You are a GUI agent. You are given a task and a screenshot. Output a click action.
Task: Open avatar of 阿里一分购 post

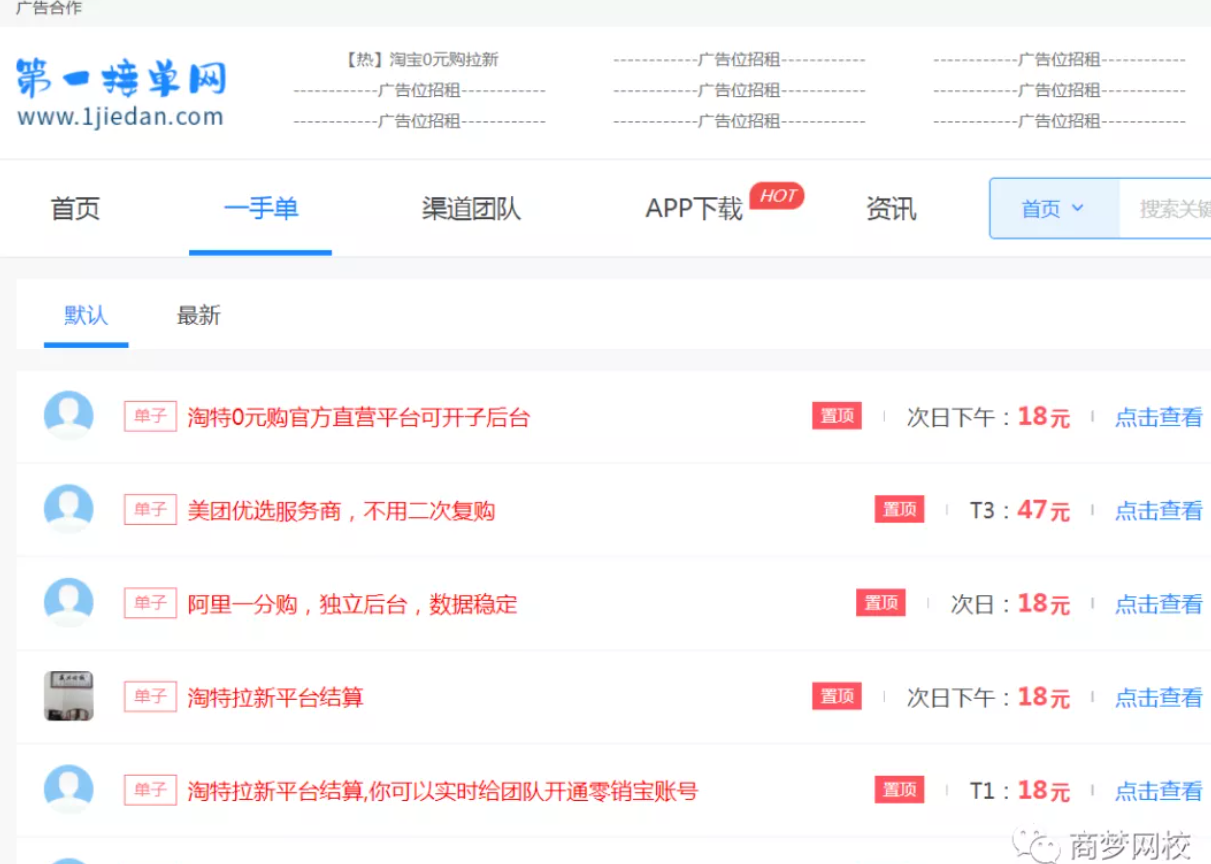coord(69,603)
